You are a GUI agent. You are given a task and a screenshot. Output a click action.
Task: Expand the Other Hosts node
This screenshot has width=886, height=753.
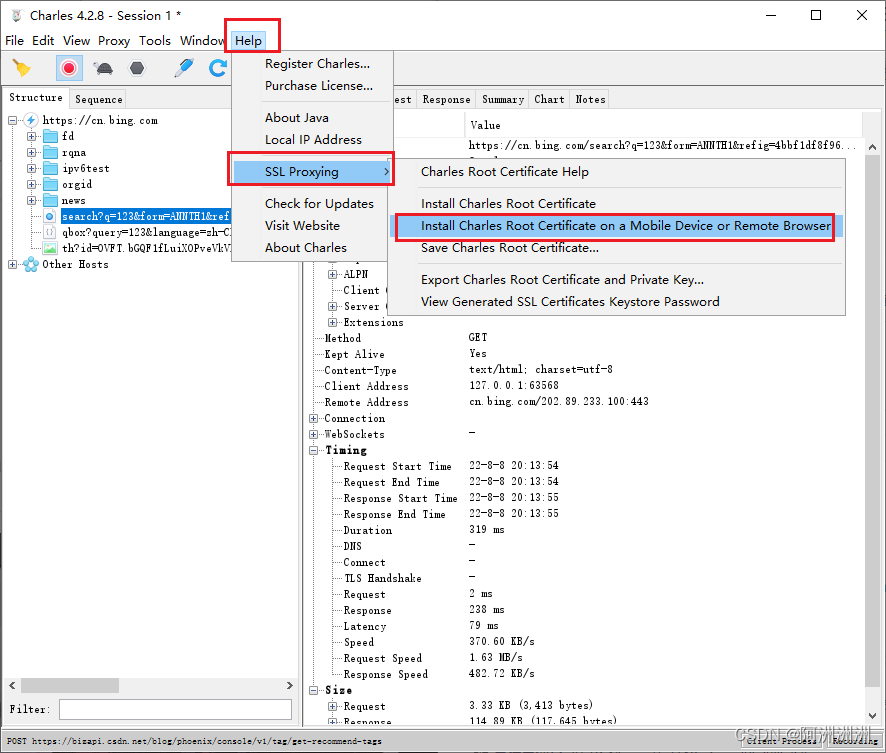click(12, 264)
